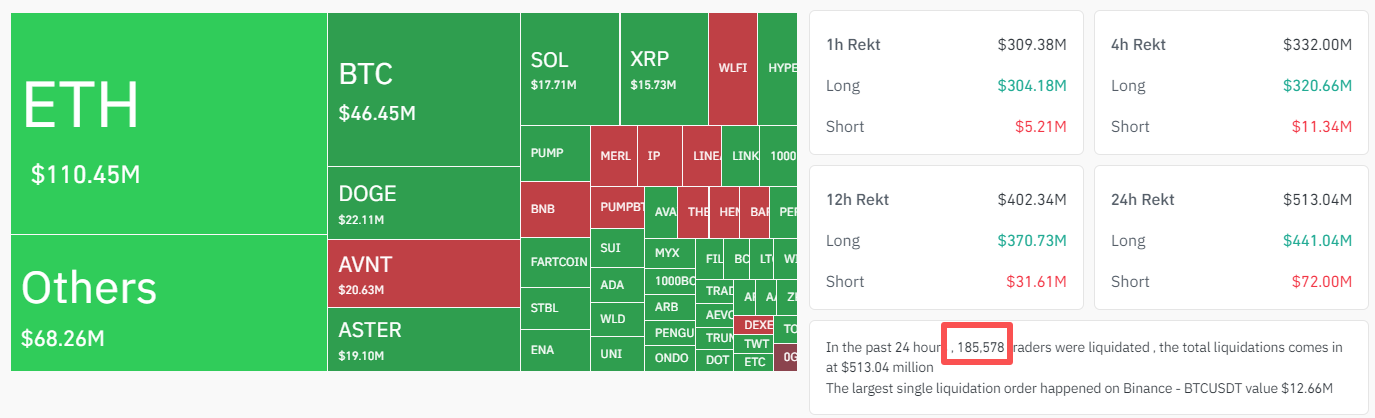Select the red BNB tile

tap(555, 209)
